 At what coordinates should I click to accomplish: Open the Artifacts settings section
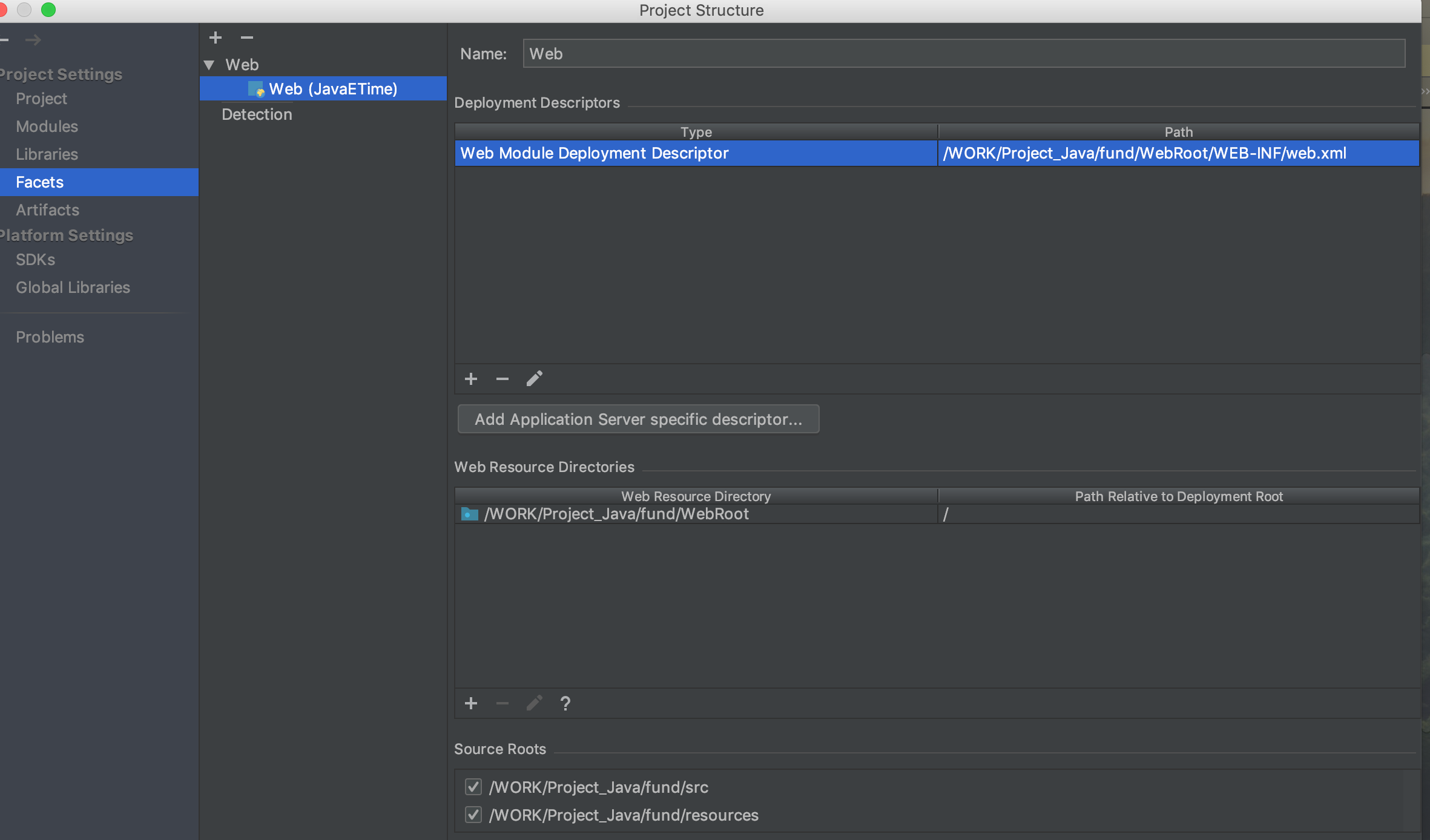(x=47, y=210)
